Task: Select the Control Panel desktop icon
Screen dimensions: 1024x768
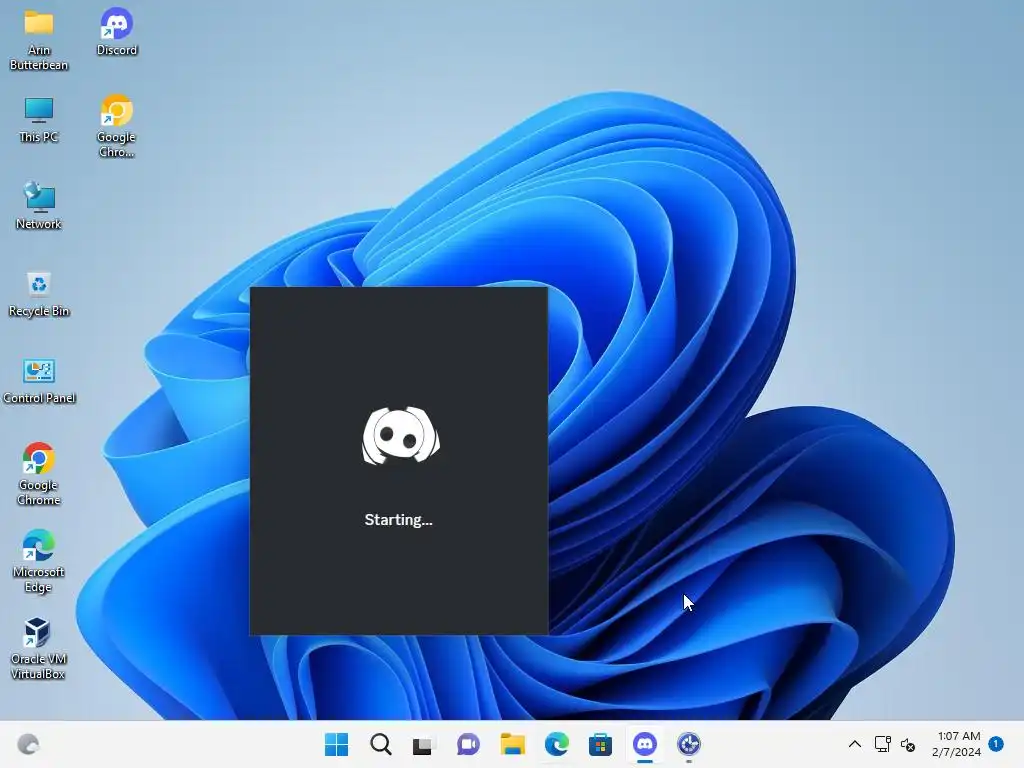Action: coord(39,381)
